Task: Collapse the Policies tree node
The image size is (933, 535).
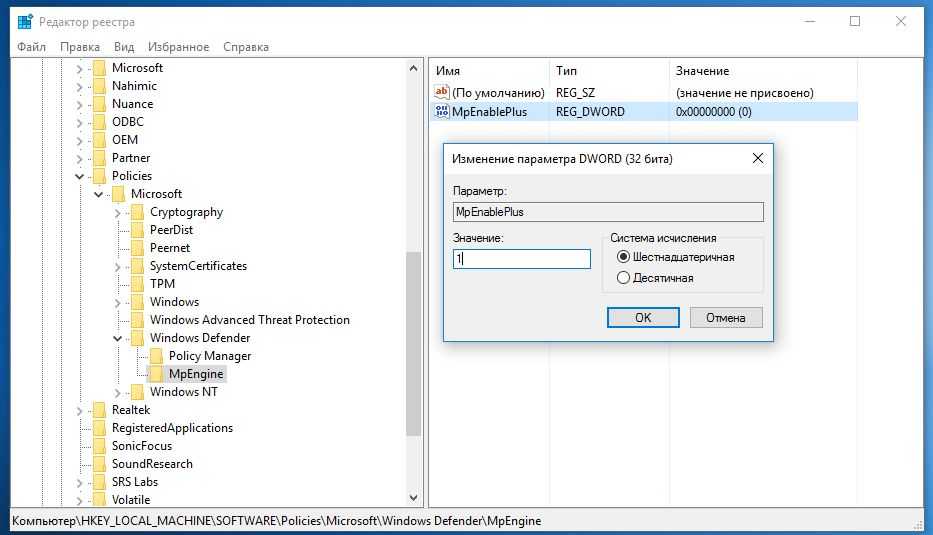Action: coord(80,176)
